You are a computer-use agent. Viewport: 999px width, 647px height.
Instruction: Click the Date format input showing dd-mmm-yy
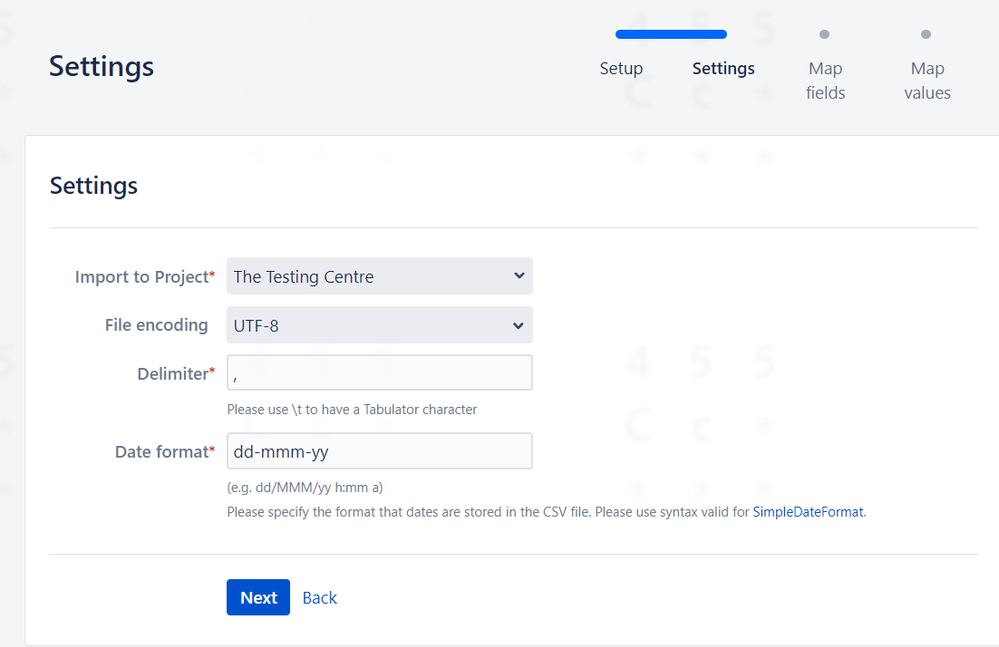[380, 451]
